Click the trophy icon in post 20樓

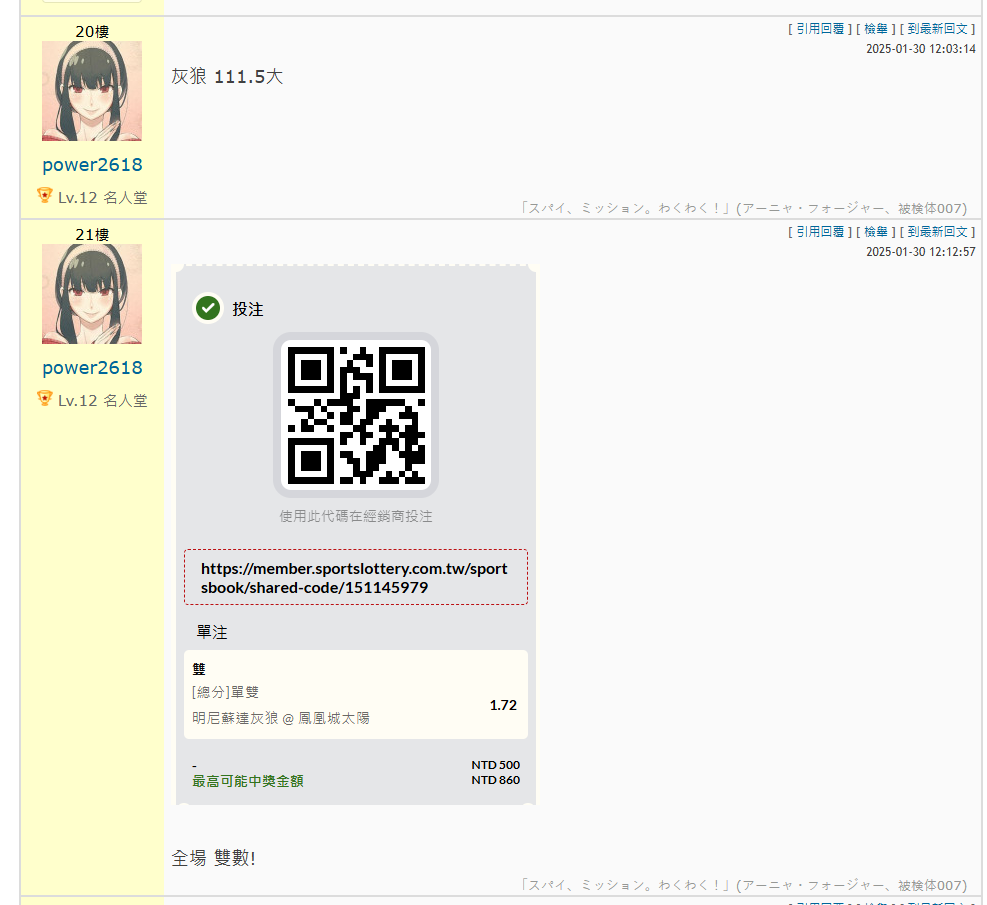(x=45, y=196)
